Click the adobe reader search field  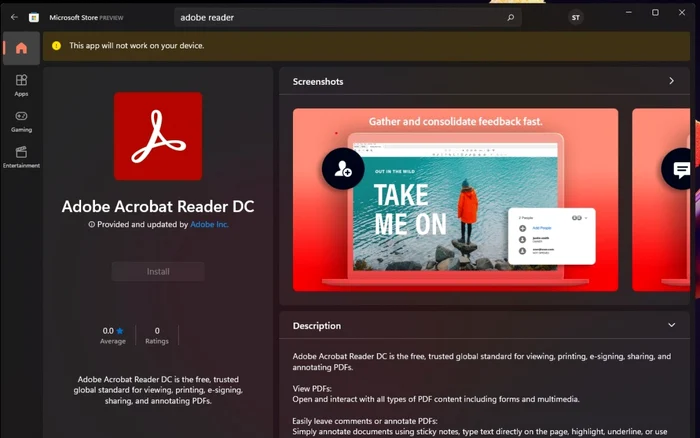click(x=347, y=17)
